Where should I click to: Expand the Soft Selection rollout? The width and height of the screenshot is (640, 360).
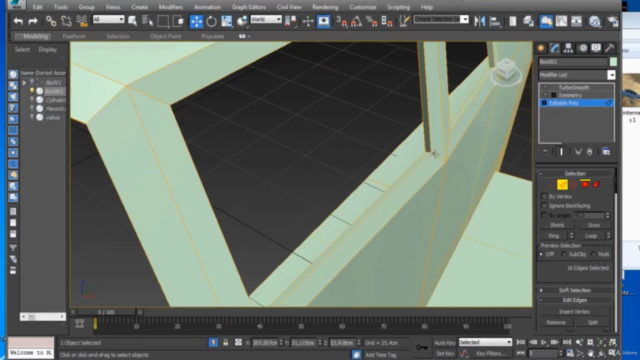pos(575,290)
